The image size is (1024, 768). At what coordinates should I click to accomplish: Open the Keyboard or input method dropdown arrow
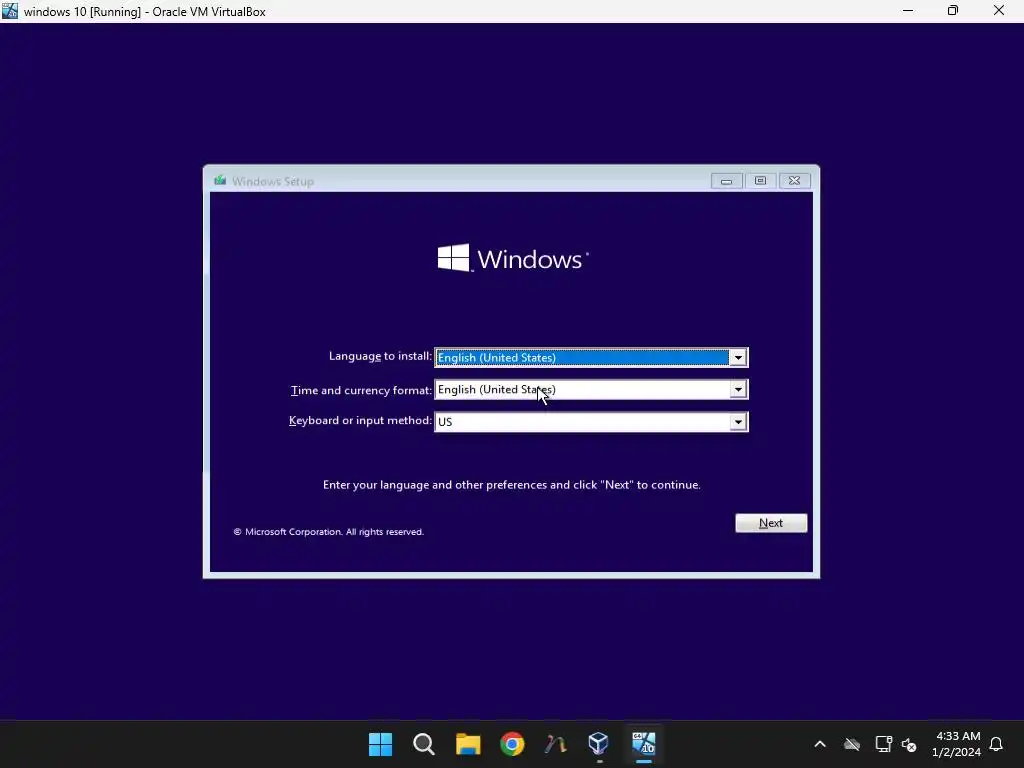(x=738, y=422)
